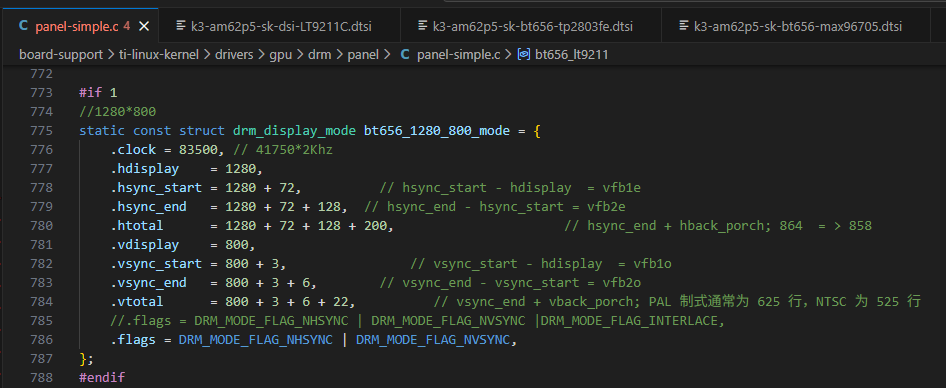Viewport: 946px width, 388px height.
Task: Click file icon of bt656-tp2803fe.dtsi tab
Action: (x=422, y=26)
